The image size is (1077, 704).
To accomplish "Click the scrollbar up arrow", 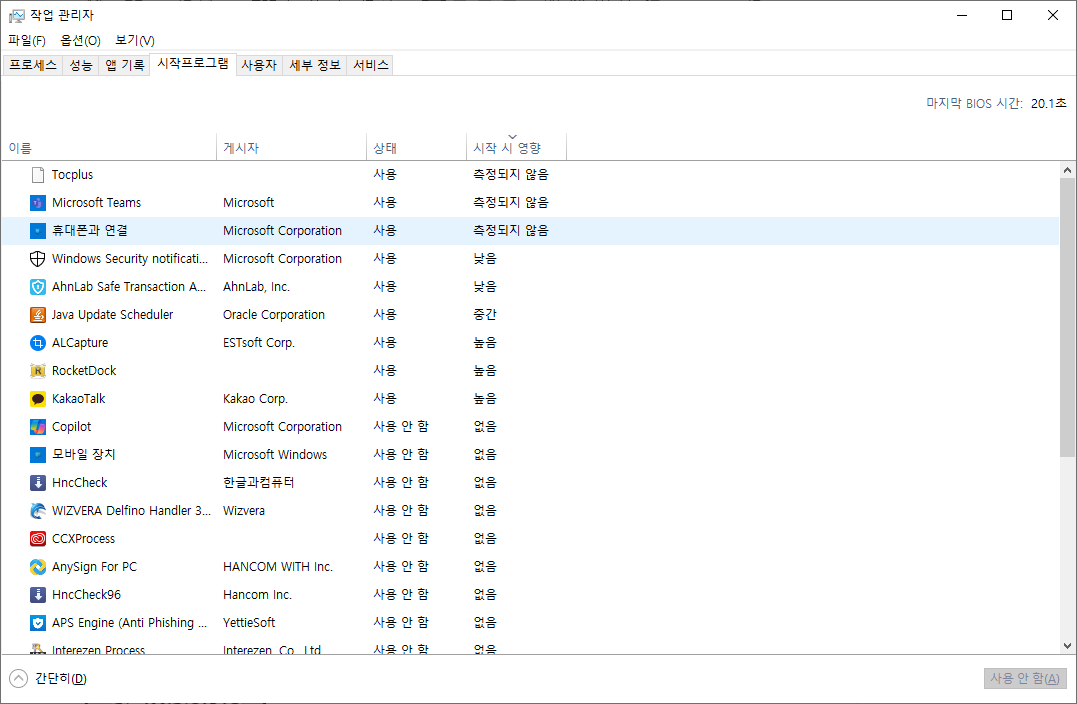I will (x=1067, y=170).
